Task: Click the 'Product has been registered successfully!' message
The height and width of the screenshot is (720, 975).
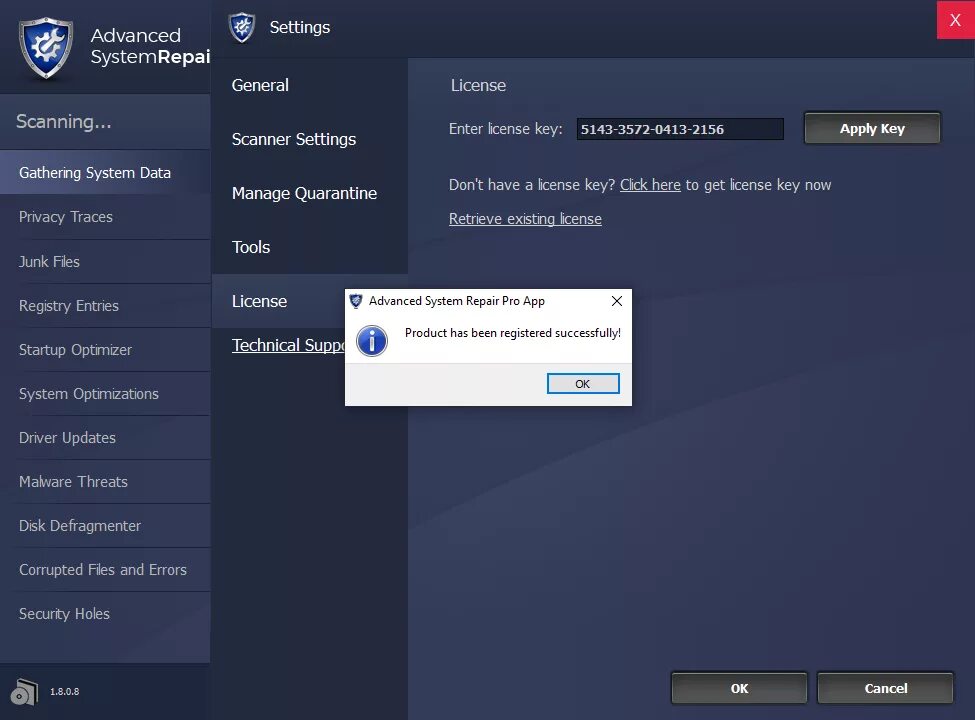Action: coord(513,333)
